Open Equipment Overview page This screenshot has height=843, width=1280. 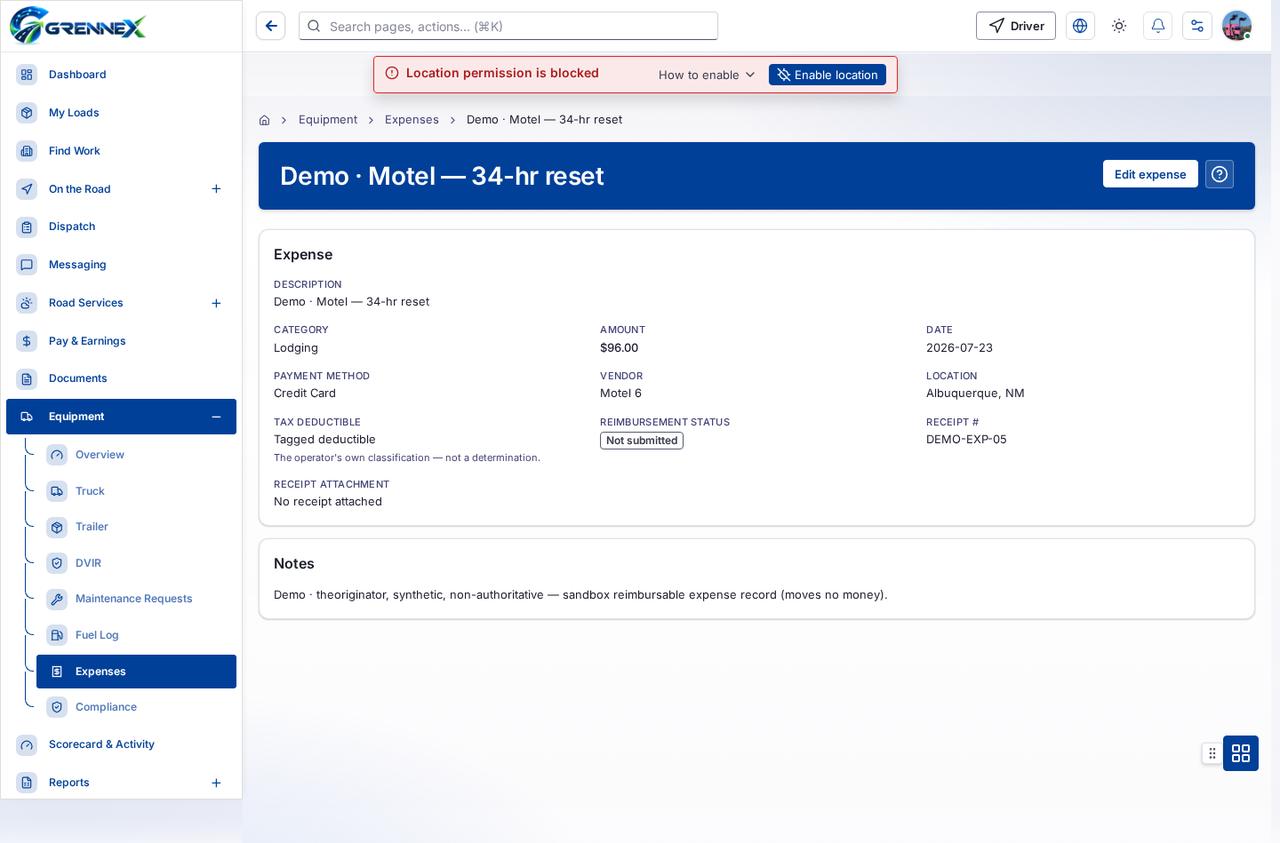[136, 455]
